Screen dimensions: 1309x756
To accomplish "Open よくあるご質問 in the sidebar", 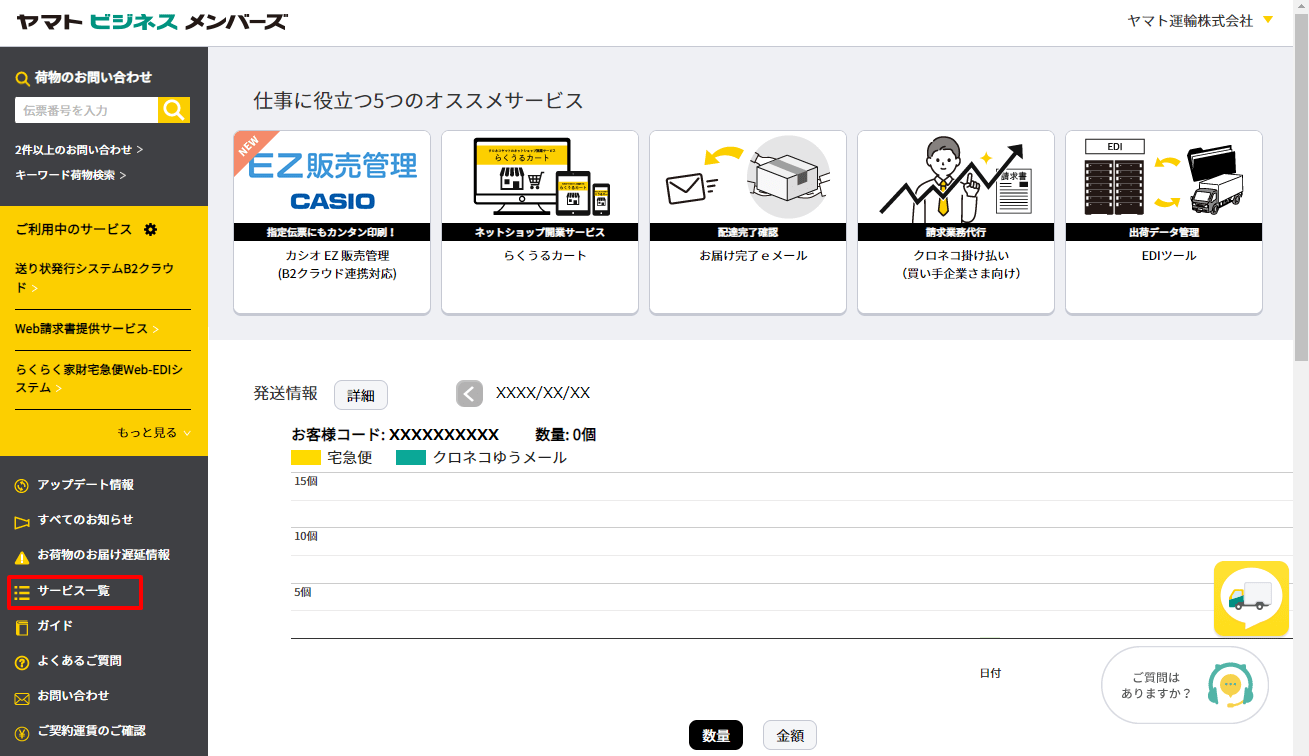I will pos(79,661).
